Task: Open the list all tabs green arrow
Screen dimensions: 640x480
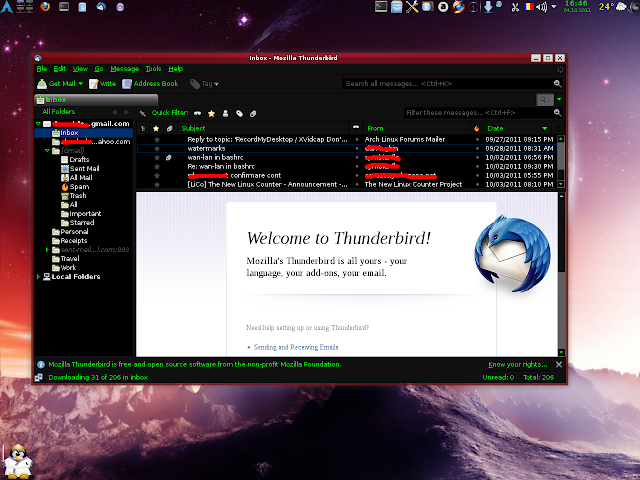Action: coord(559,100)
